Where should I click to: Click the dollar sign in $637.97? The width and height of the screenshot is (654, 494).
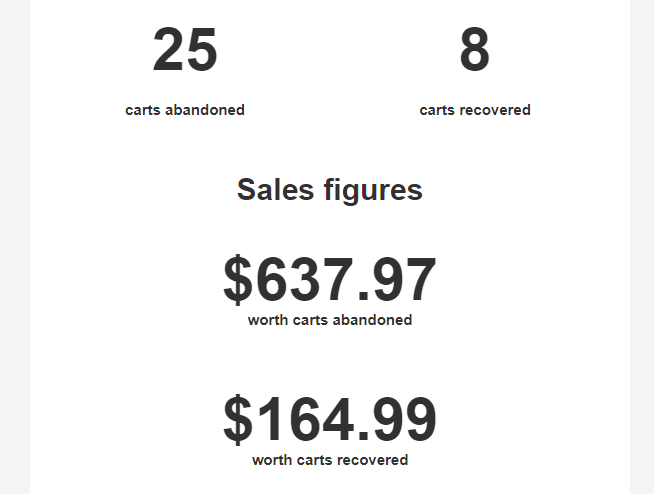coord(238,279)
